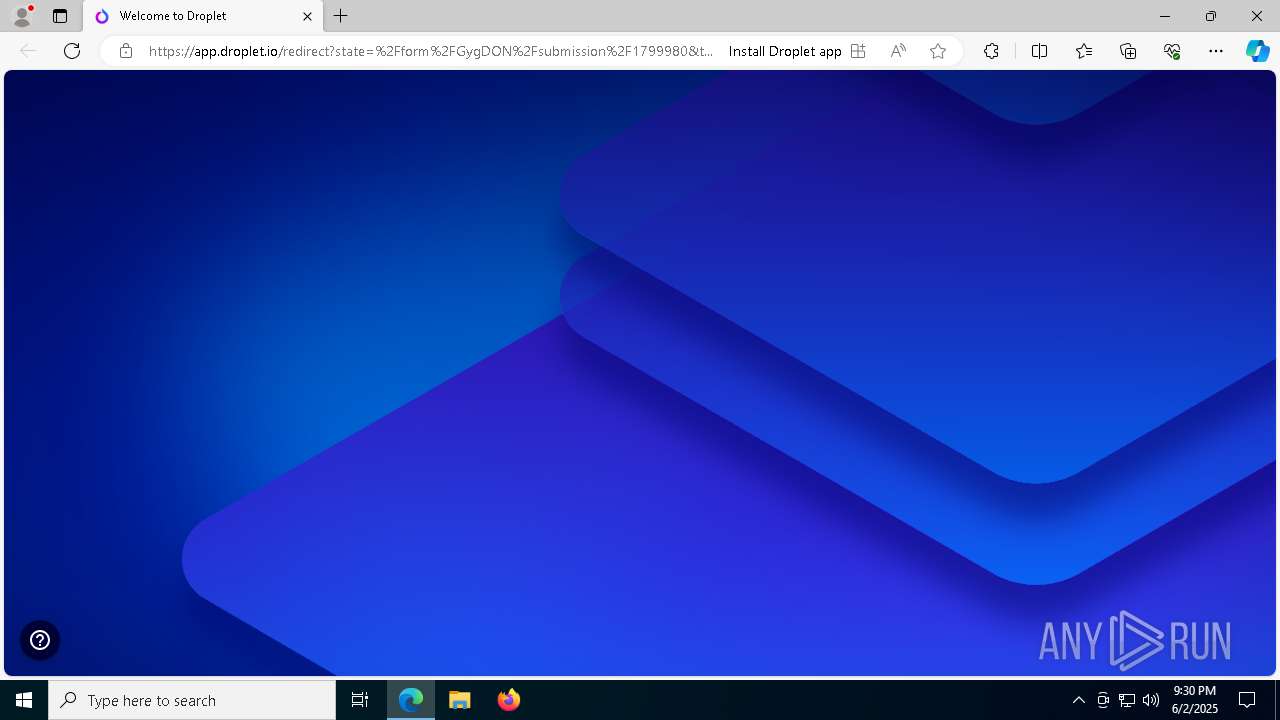Open the network status tray icon
The image size is (1280, 720).
pos(1127,700)
